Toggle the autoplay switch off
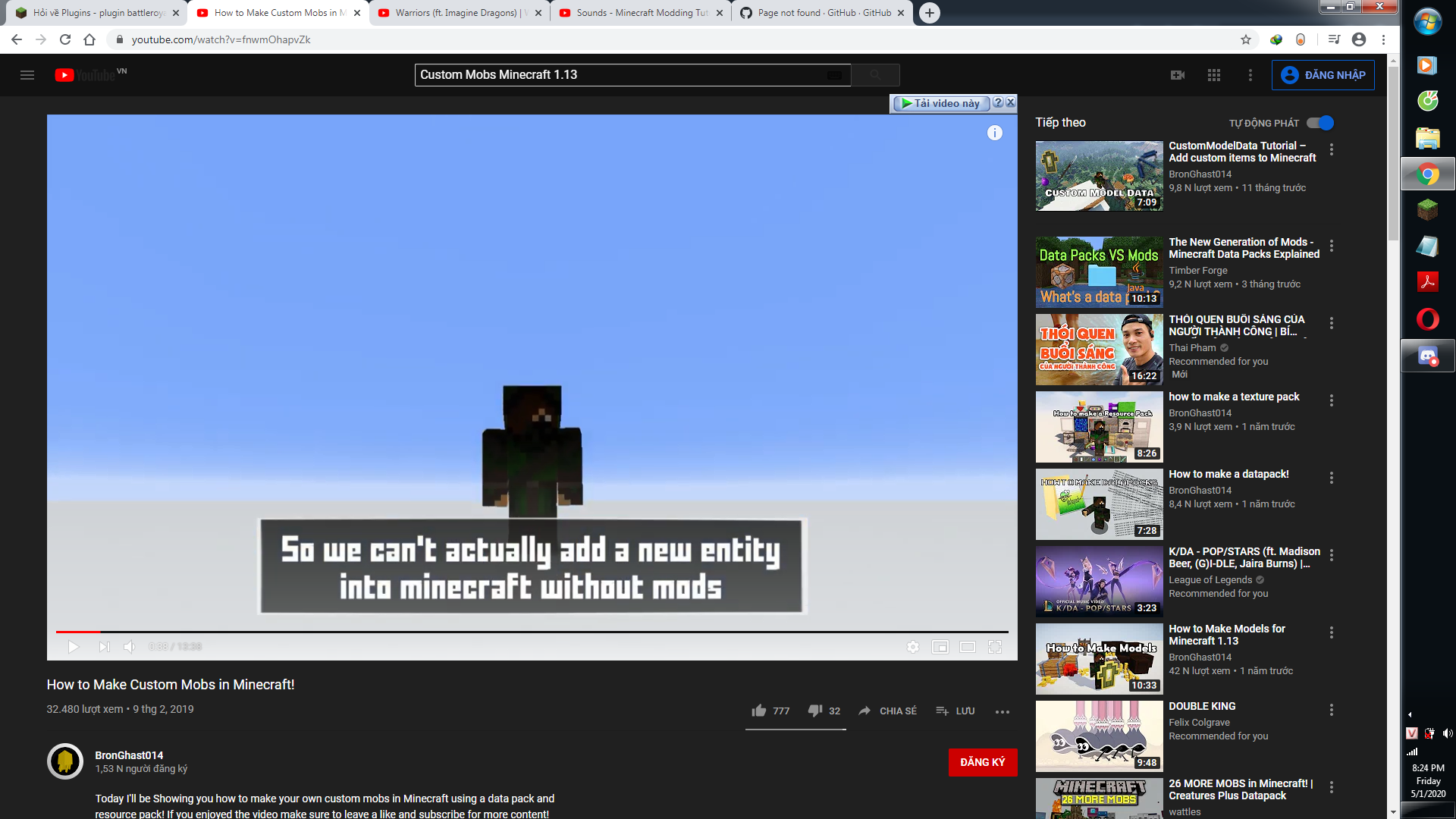The height and width of the screenshot is (819, 1456). click(x=1320, y=123)
